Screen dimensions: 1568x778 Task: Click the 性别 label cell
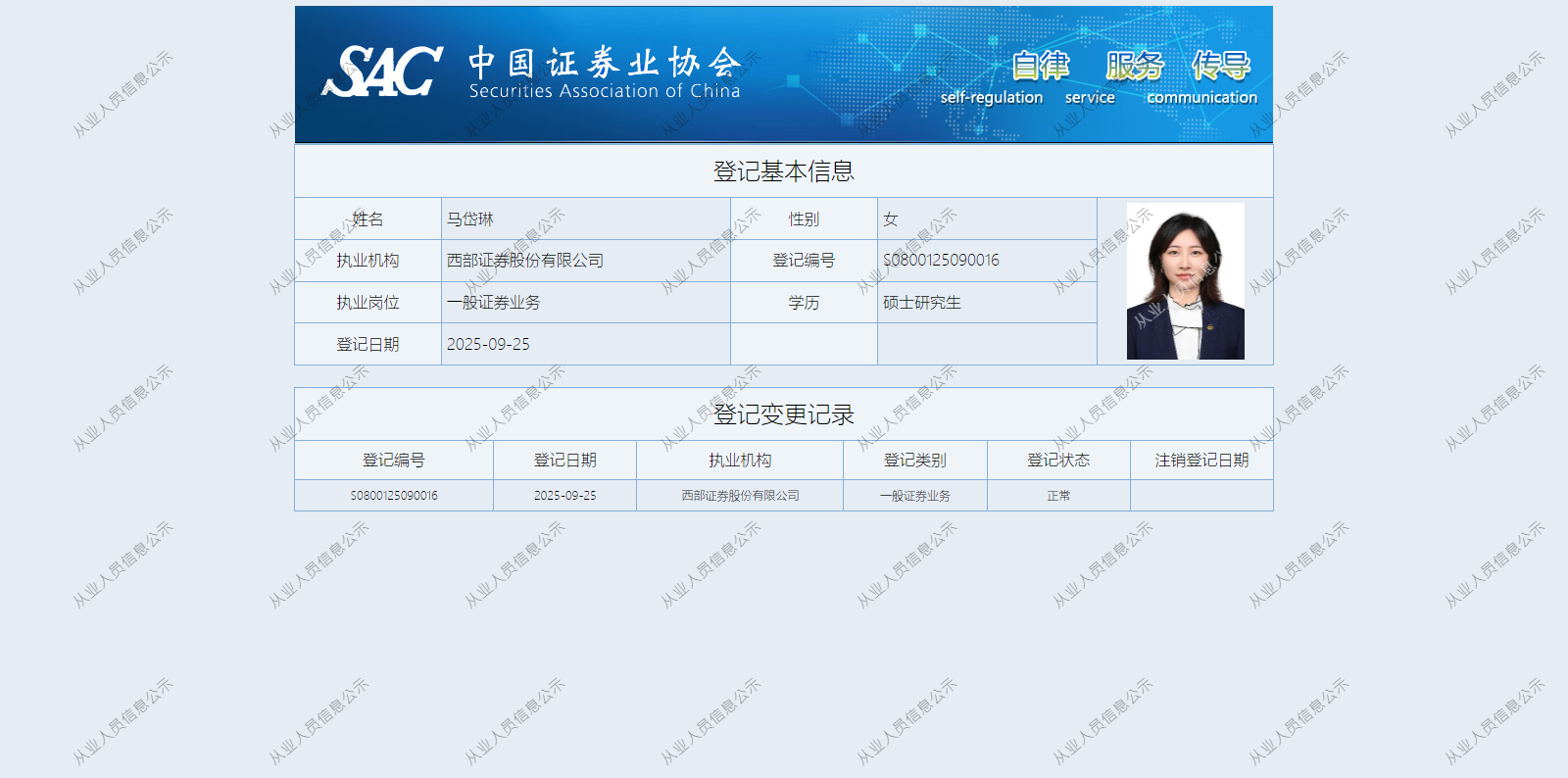804,219
